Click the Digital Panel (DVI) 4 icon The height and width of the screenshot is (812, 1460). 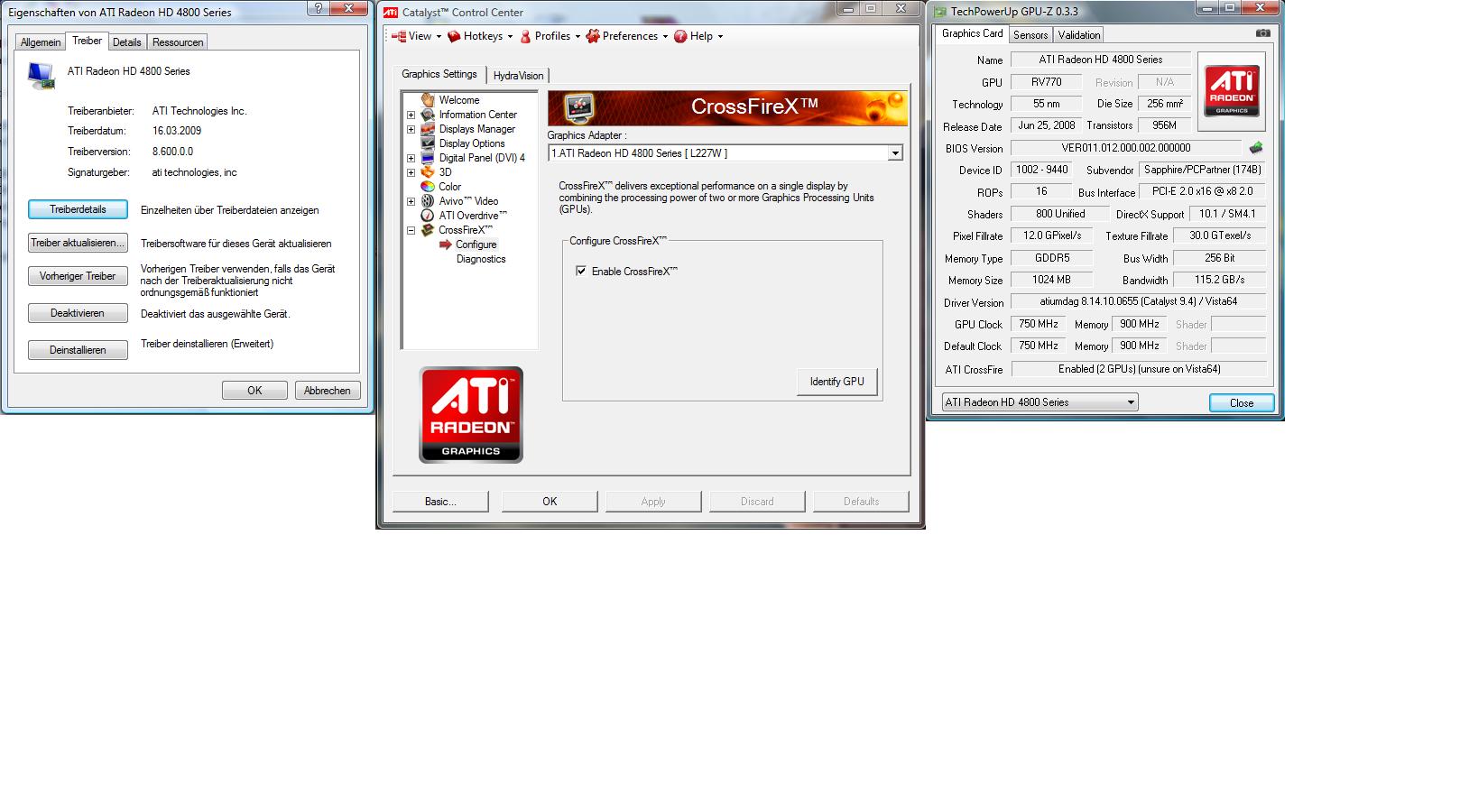428,158
